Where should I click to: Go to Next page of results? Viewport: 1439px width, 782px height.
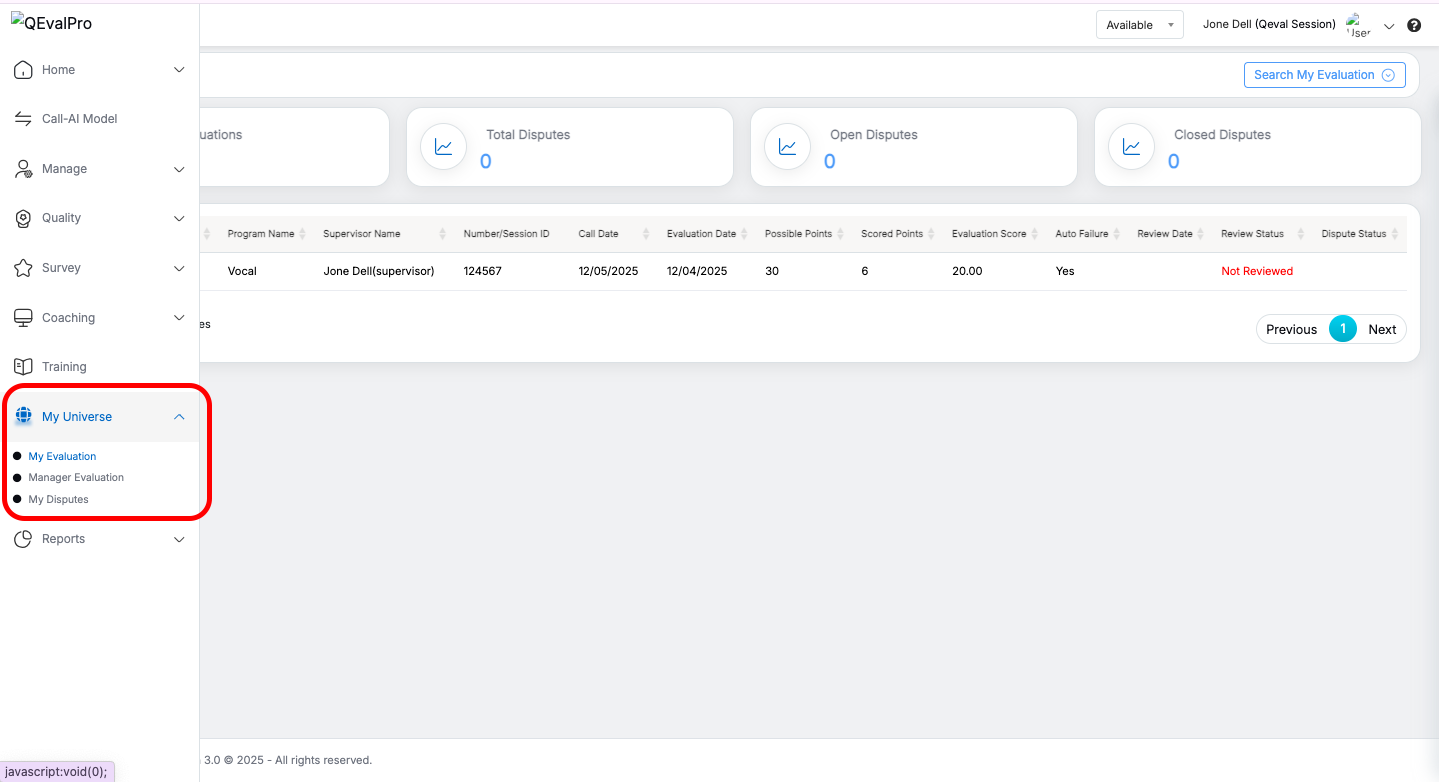coord(1382,330)
